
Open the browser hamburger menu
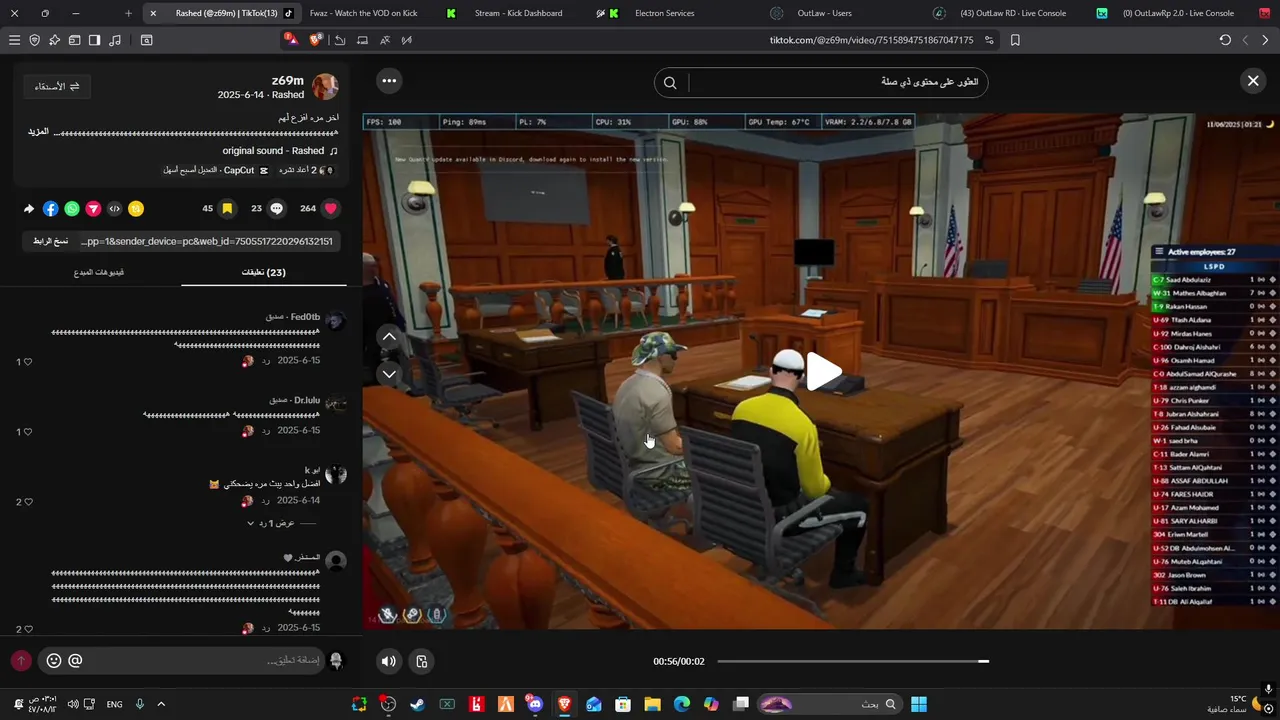click(x=14, y=40)
